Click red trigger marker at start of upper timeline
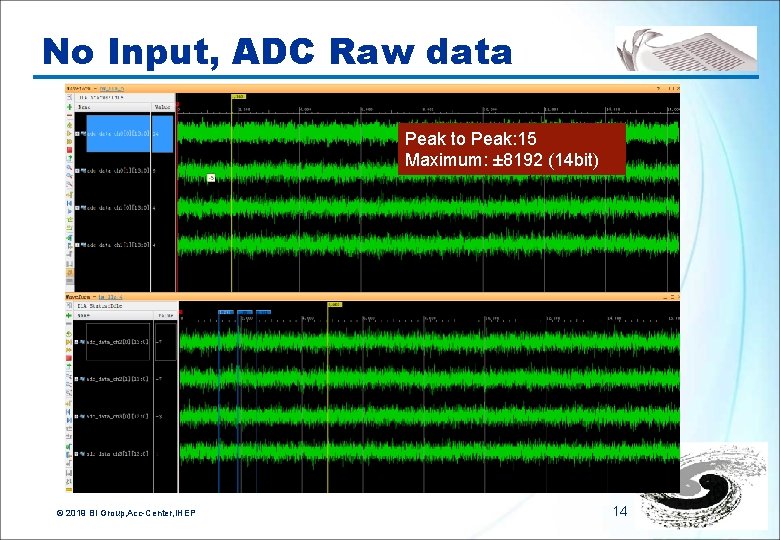Screen dimensions: 780x540 (178, 104)
